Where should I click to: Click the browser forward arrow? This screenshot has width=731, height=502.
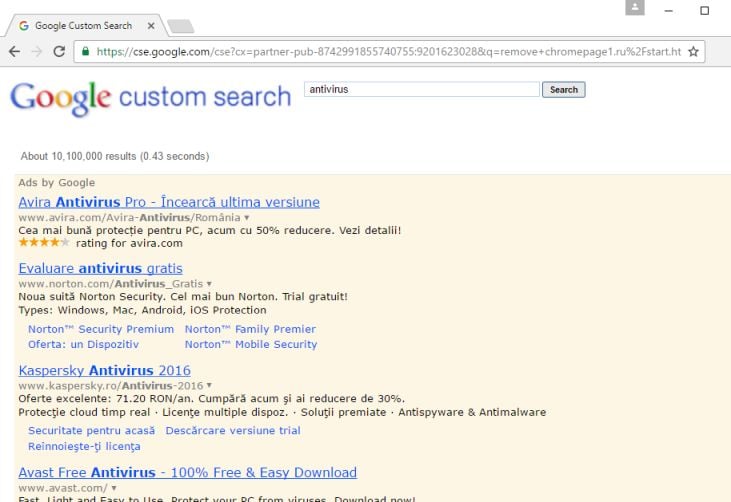tap(36, 51)
